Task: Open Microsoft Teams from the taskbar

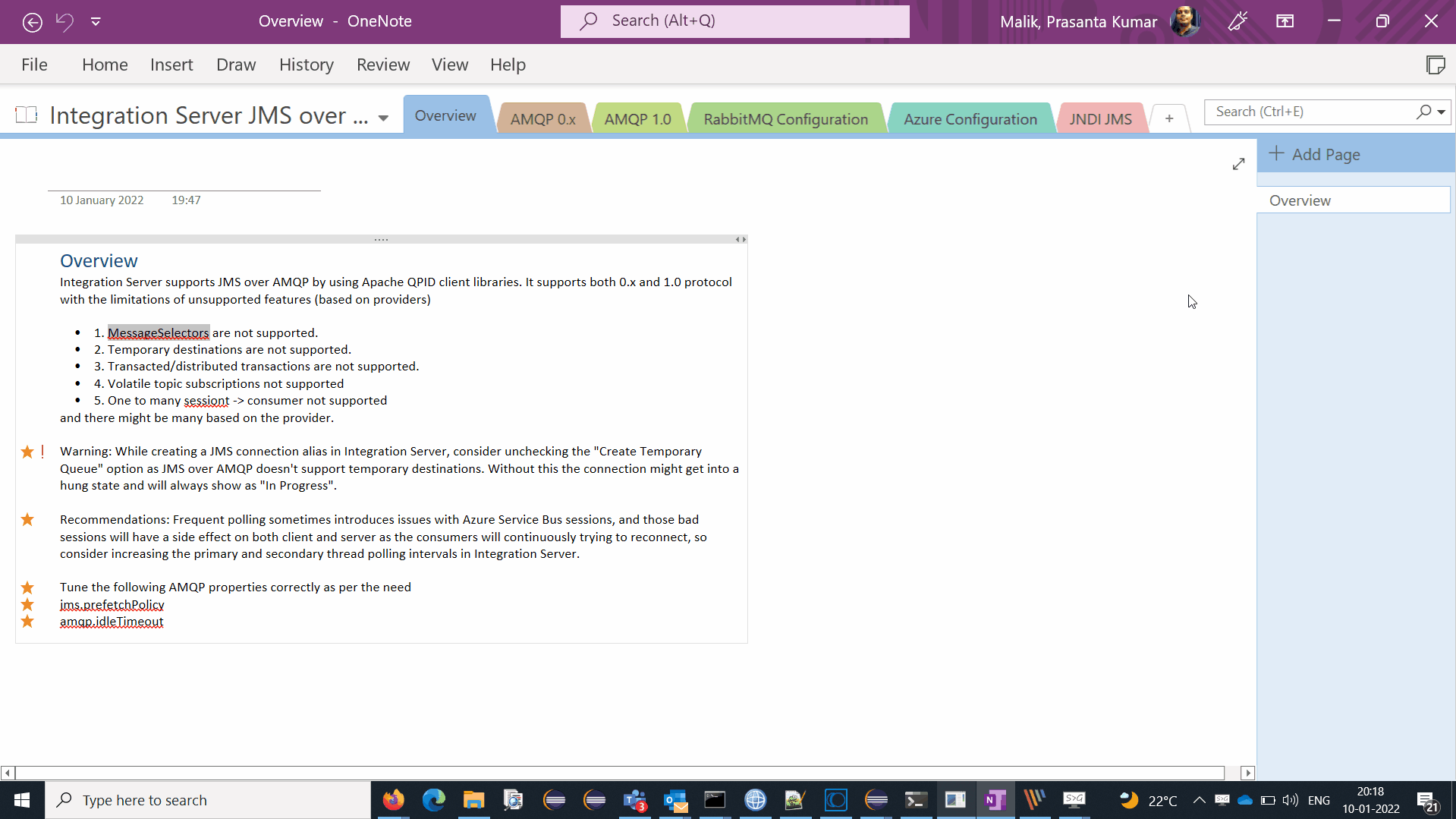Action: [x=634, y=800]
